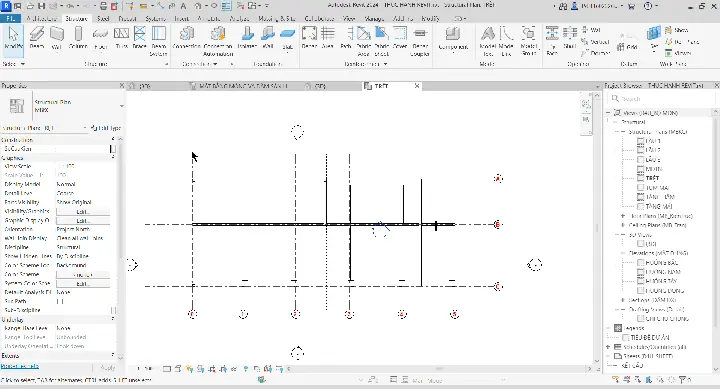Viewport: 720px width, 389px height.
Task: Click Edit button for System Color Schemes
Action: 83,283
